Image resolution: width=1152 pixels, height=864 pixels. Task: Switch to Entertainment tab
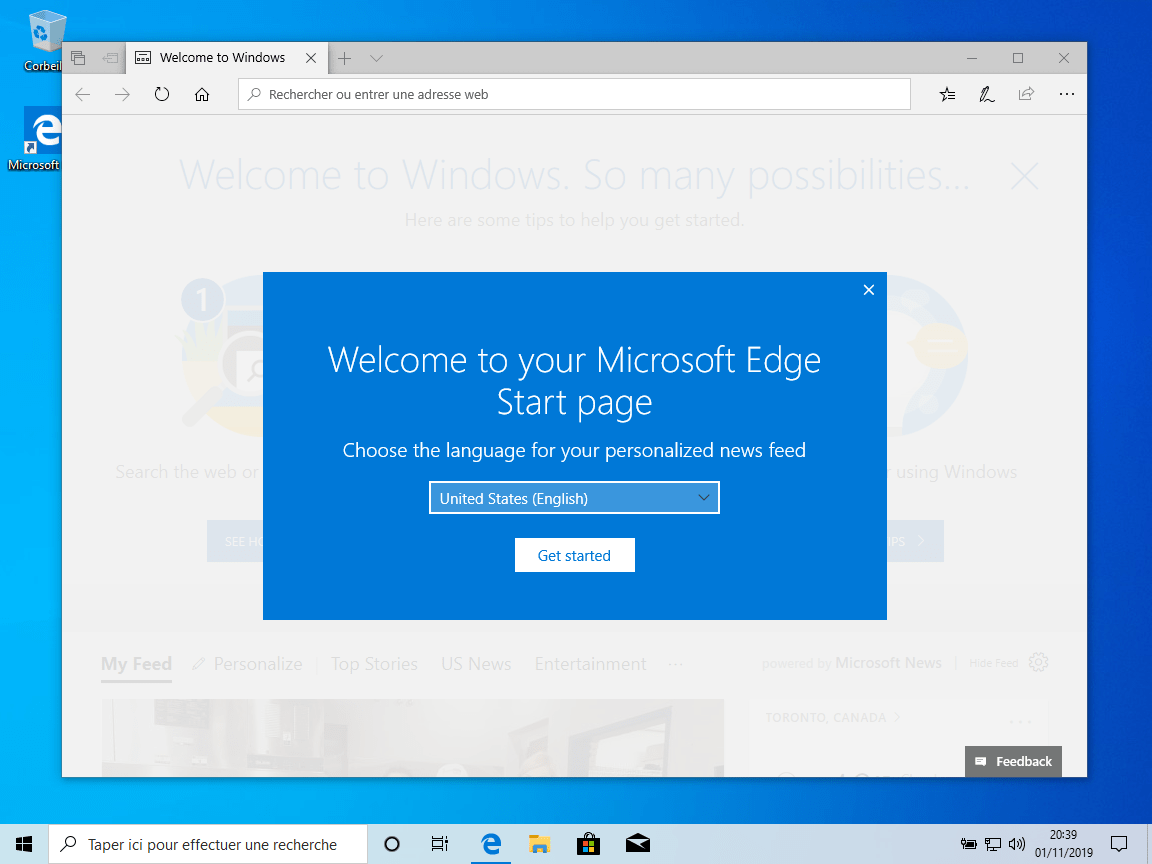point(591,663)
